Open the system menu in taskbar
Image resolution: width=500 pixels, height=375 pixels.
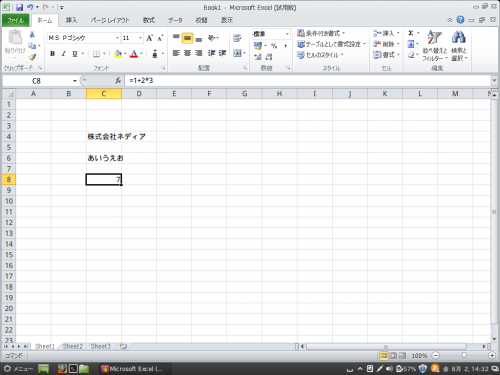pyautogui.click(x=18, y=369)
